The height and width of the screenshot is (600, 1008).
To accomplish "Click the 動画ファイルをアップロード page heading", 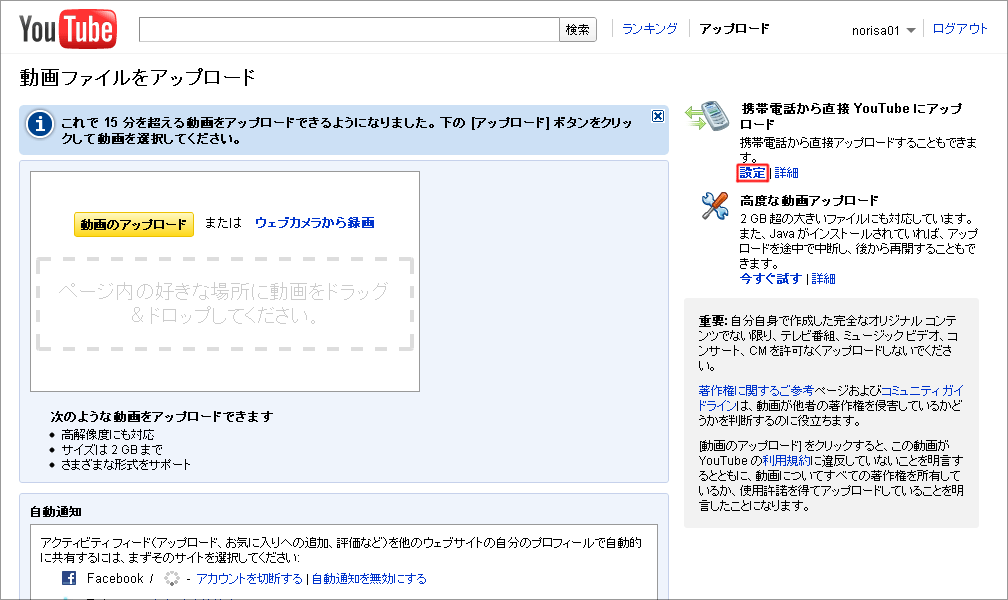I will coord(138,78).
